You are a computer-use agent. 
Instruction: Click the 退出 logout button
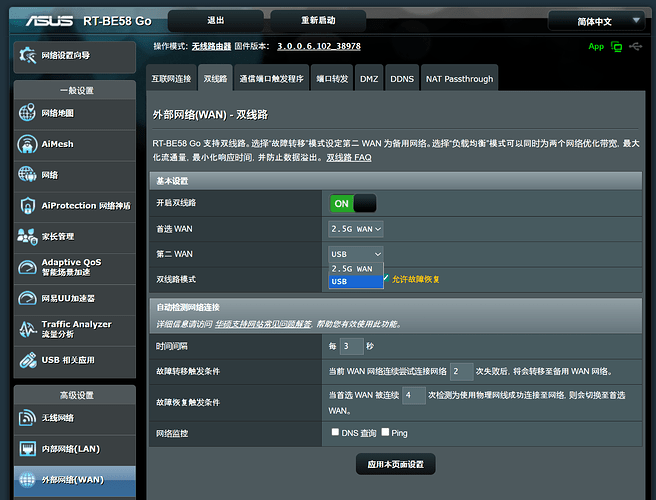[216, 21]
